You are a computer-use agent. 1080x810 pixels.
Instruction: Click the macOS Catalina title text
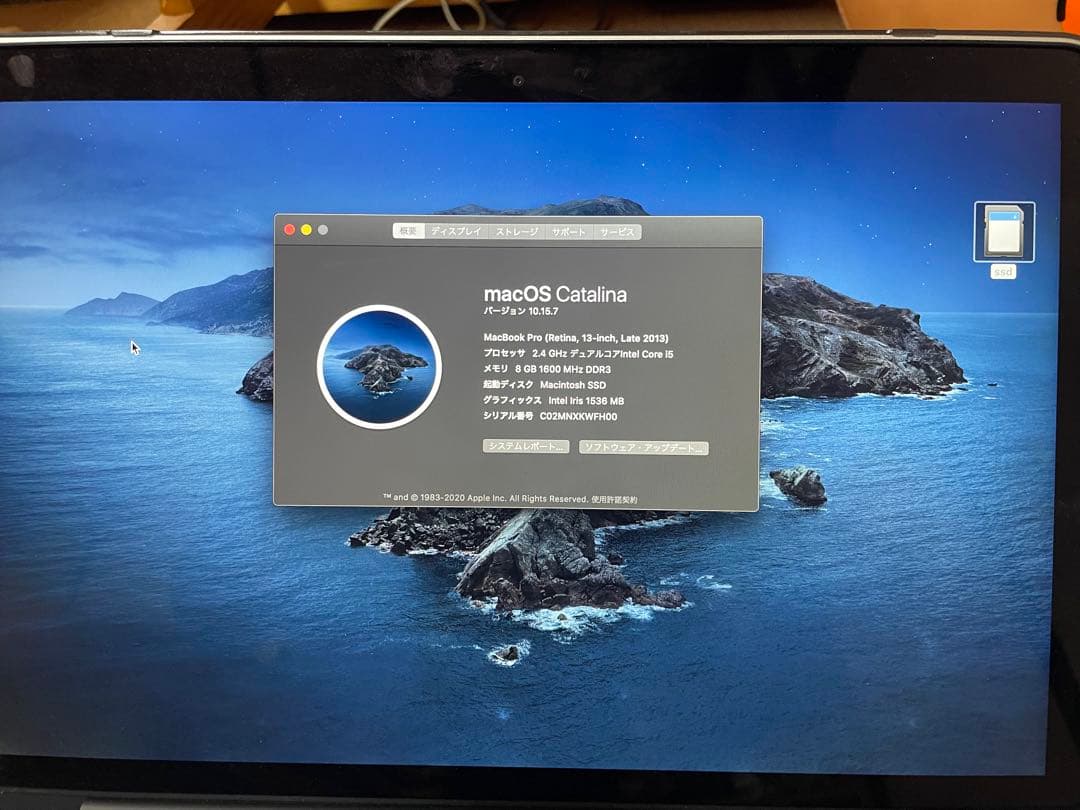[555, 294]
